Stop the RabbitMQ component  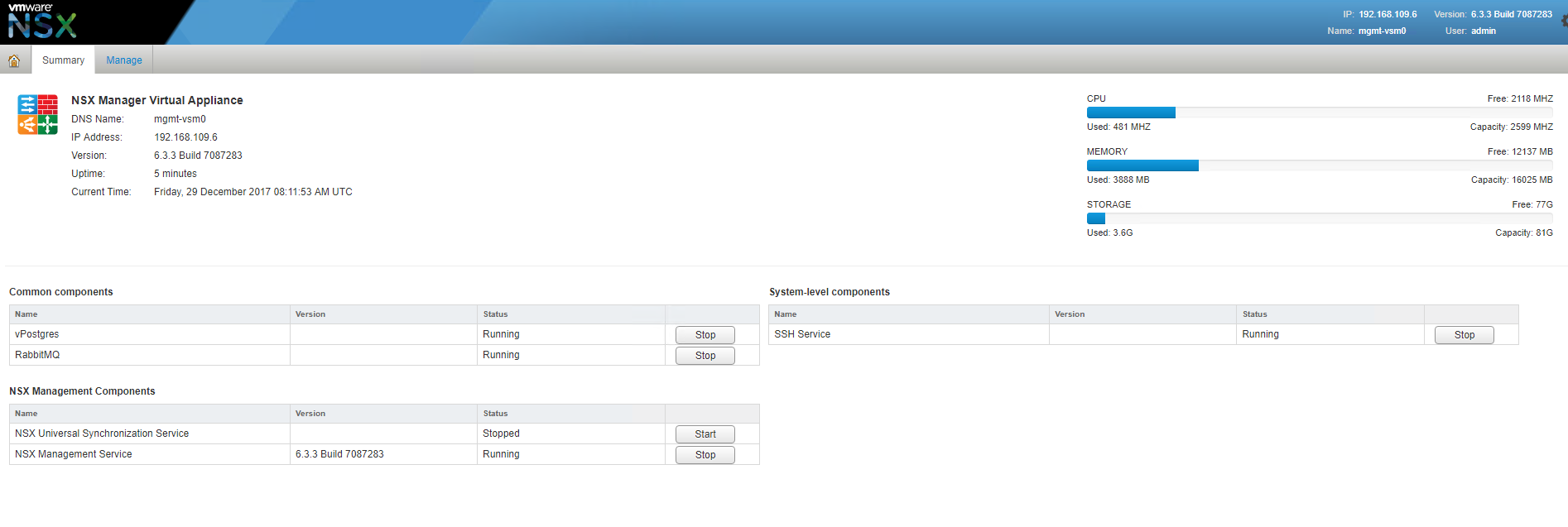[705, 356]
